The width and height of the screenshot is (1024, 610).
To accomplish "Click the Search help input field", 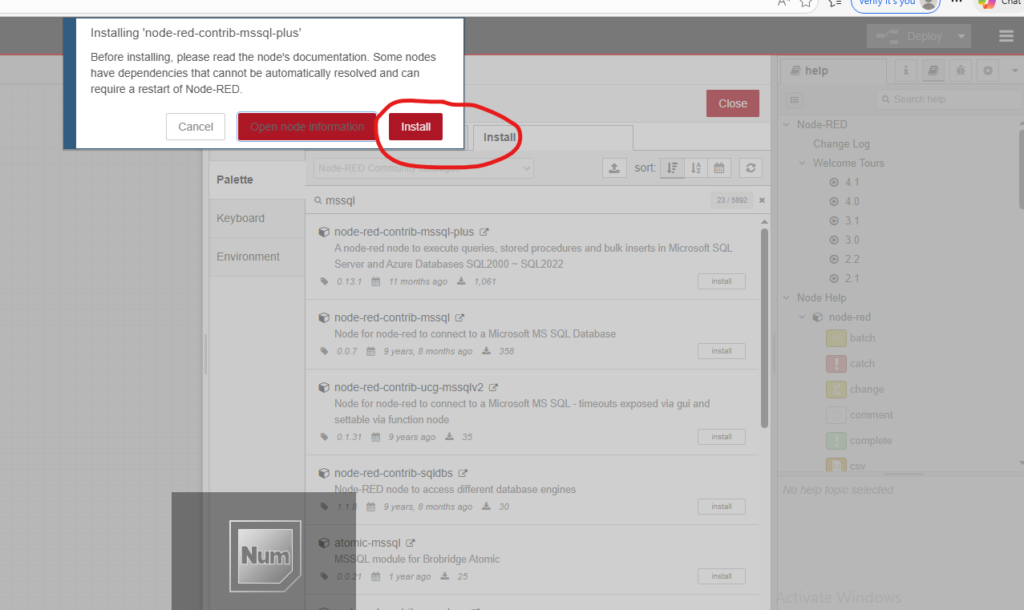I will [945, 99].
